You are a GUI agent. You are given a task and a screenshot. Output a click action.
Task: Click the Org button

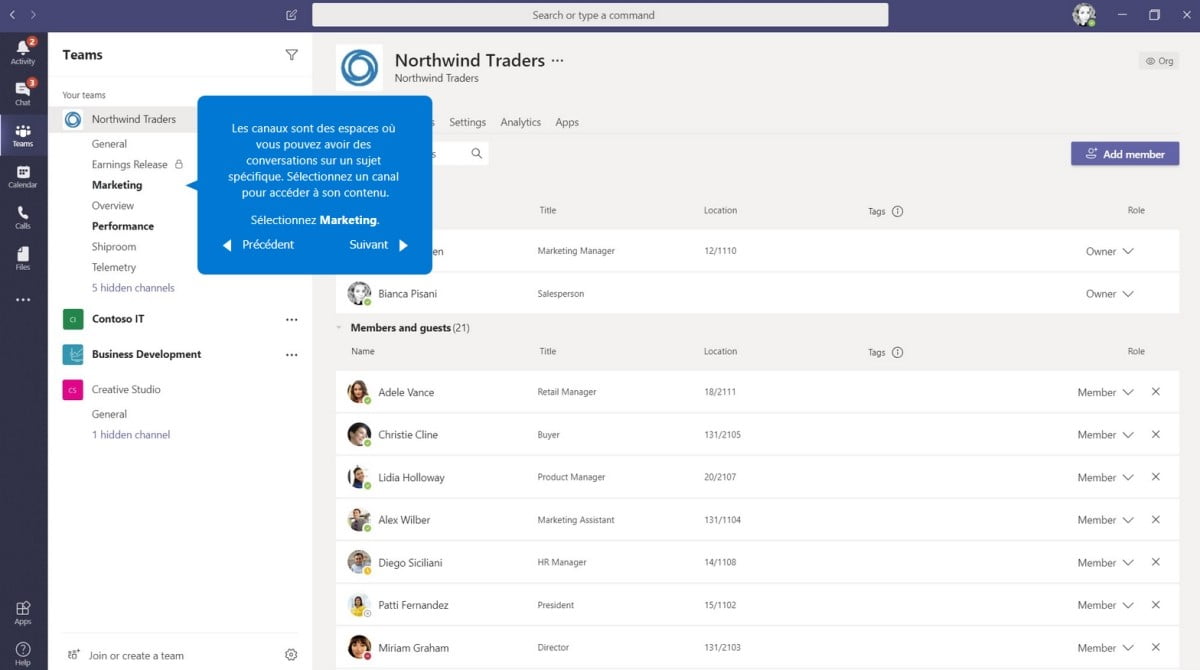tap(1159, 61)
